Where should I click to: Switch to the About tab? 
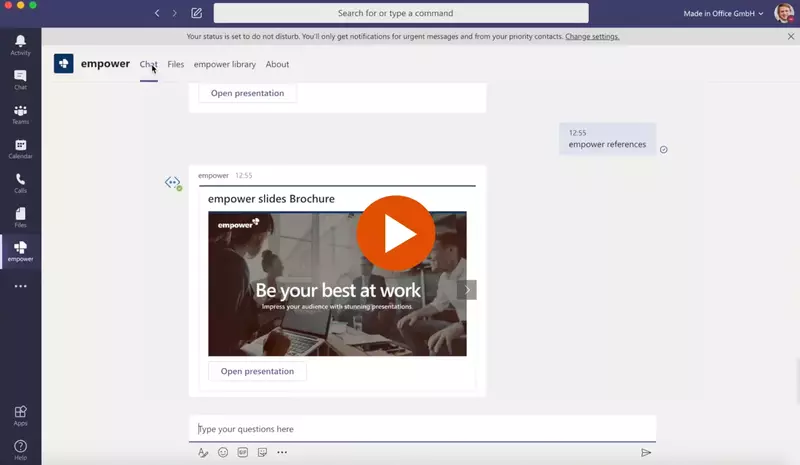click(277, 64)
